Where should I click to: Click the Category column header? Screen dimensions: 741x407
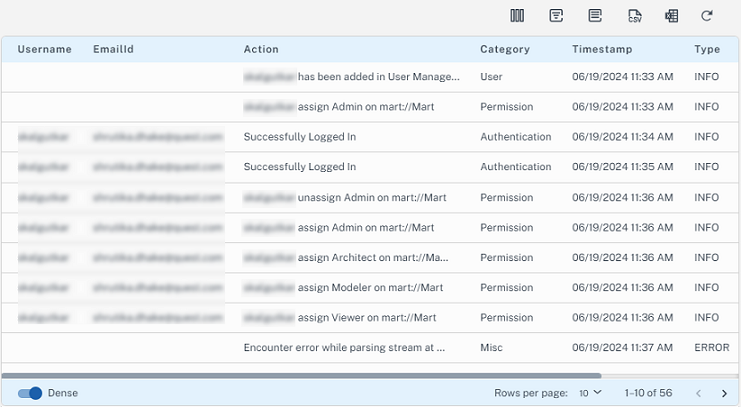tap(505, 49)
